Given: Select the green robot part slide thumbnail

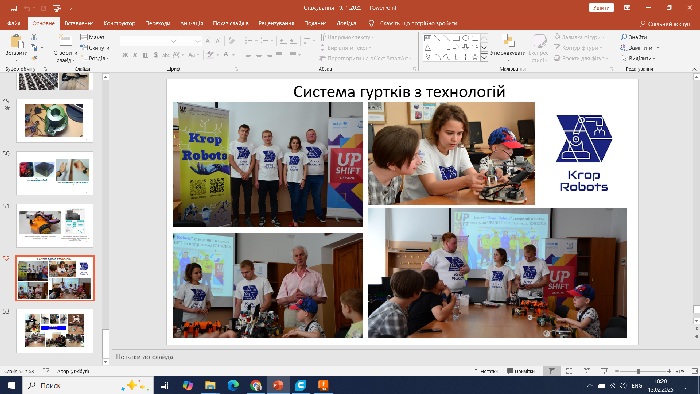Looking at the screenshot, I should 54,120.
